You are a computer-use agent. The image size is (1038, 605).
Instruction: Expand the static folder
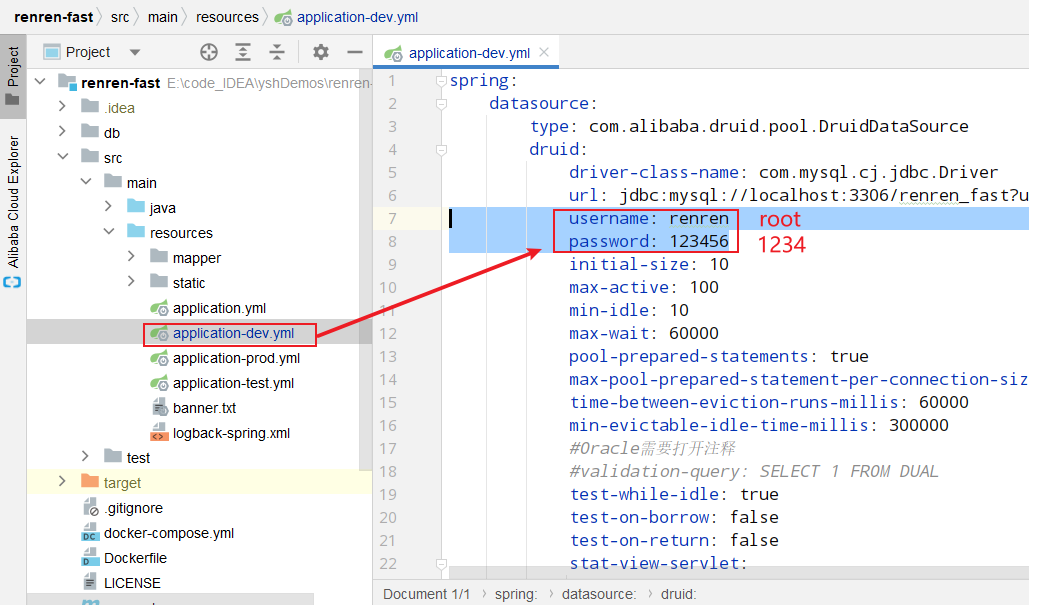coord(131,282)
